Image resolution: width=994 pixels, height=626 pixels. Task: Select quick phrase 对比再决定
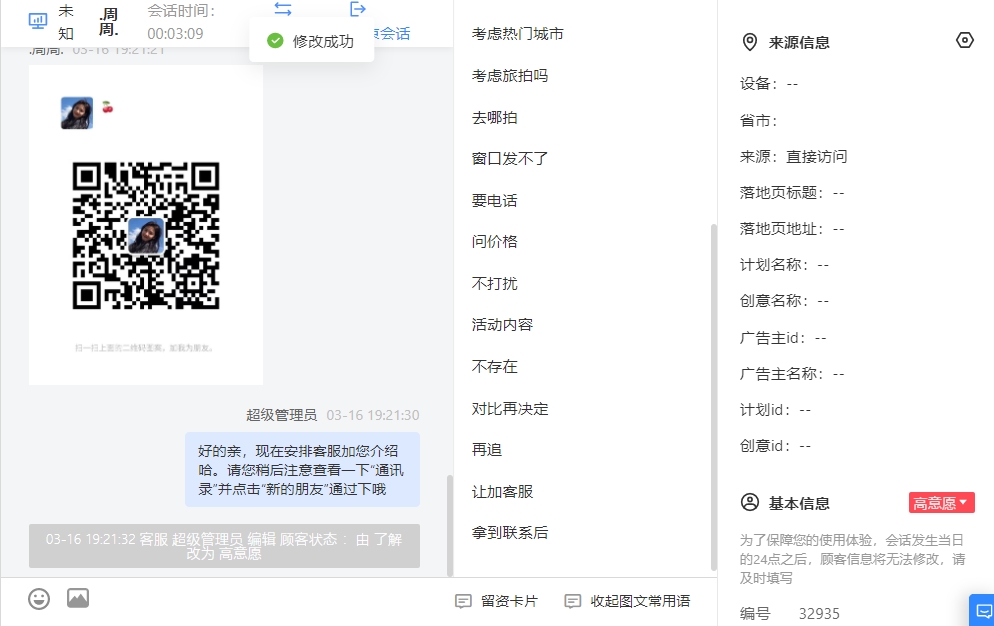coord(510,408)
